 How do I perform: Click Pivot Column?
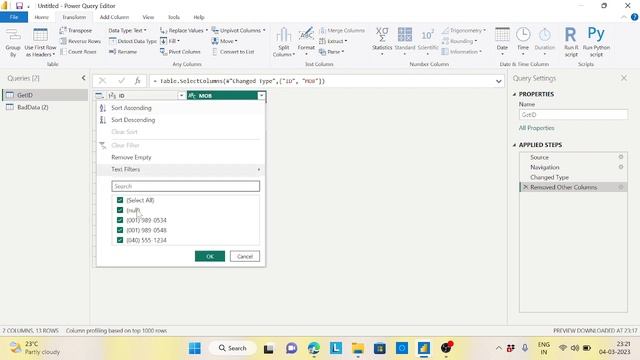[180, 52]
